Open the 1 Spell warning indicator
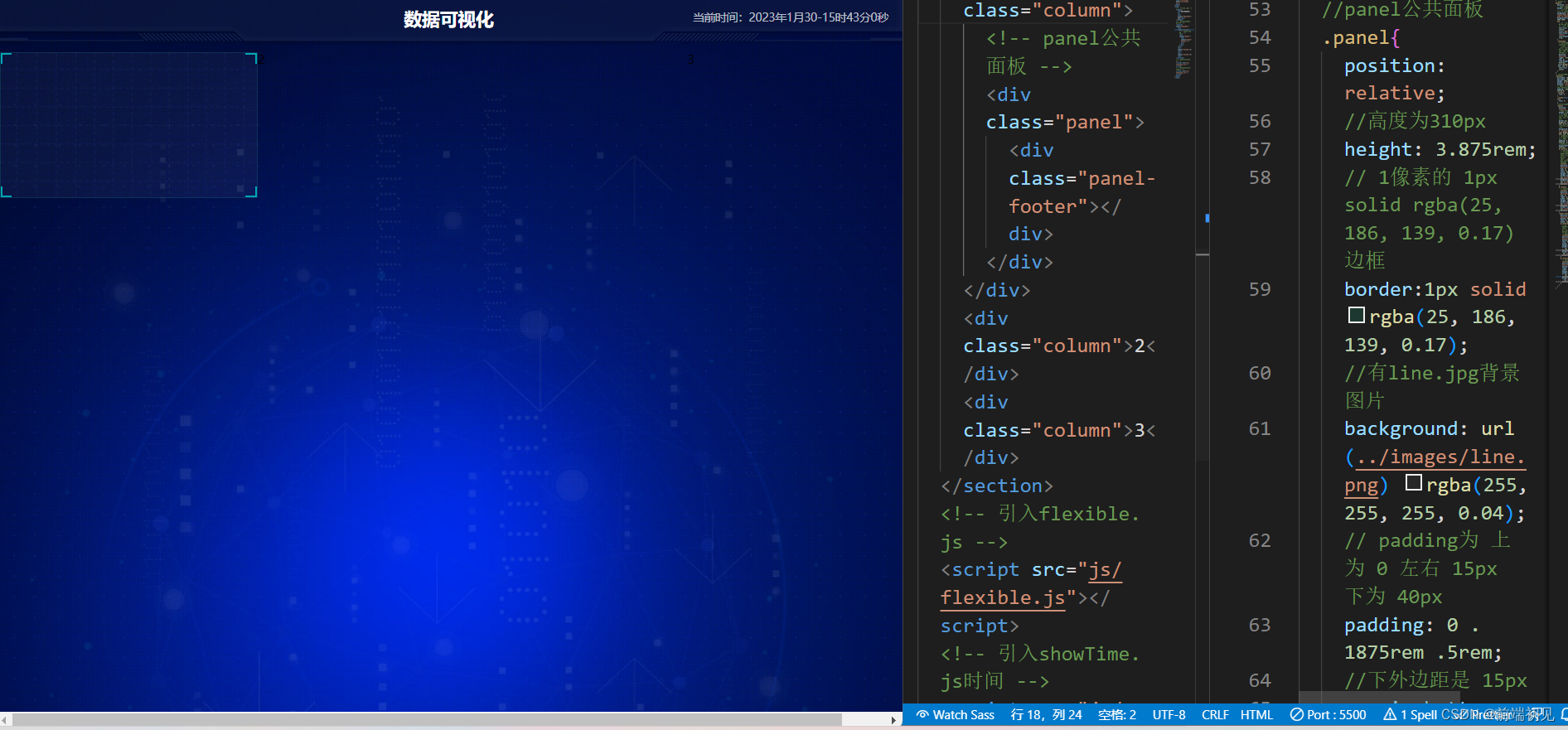 (1411, 714)
